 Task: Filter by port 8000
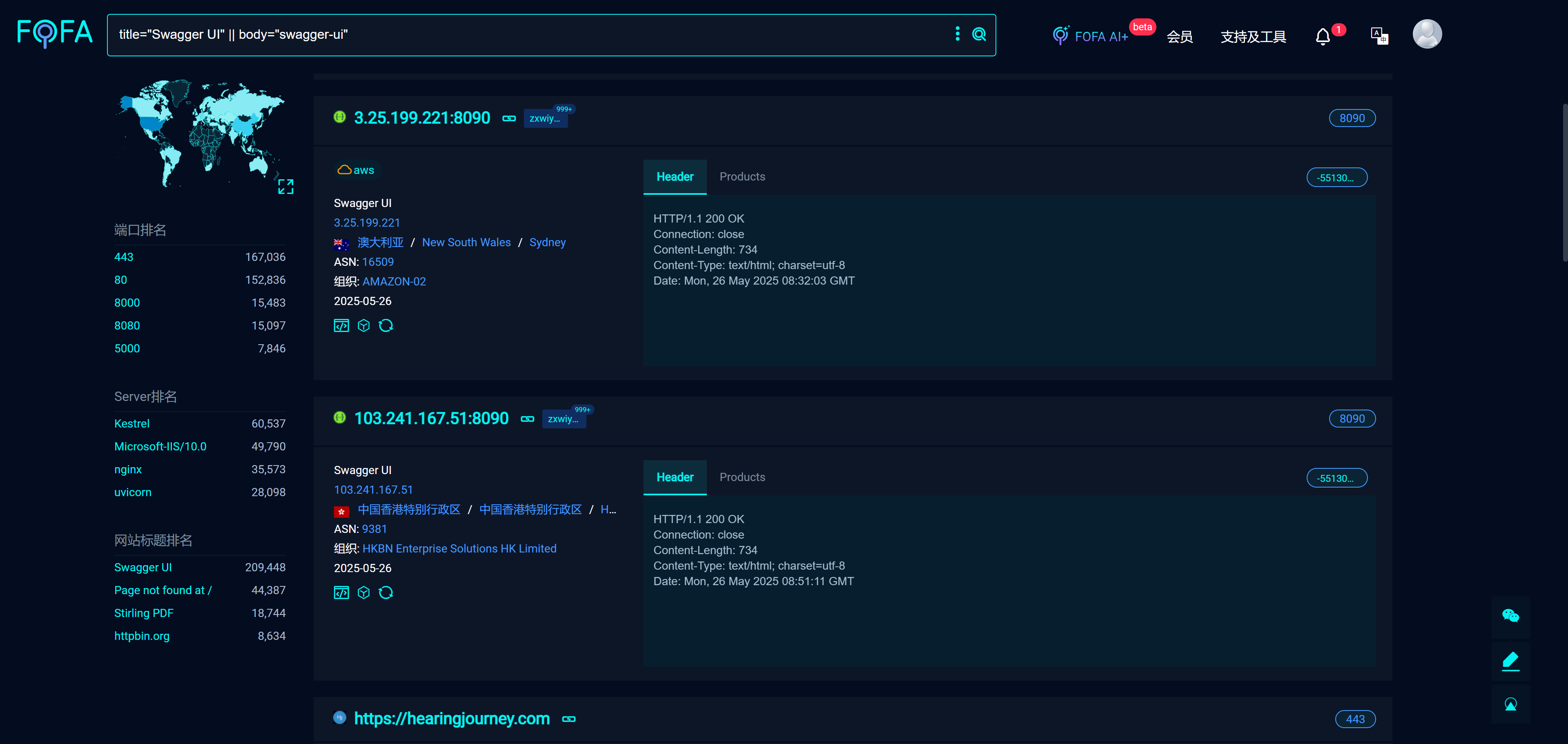coord(127,303)
